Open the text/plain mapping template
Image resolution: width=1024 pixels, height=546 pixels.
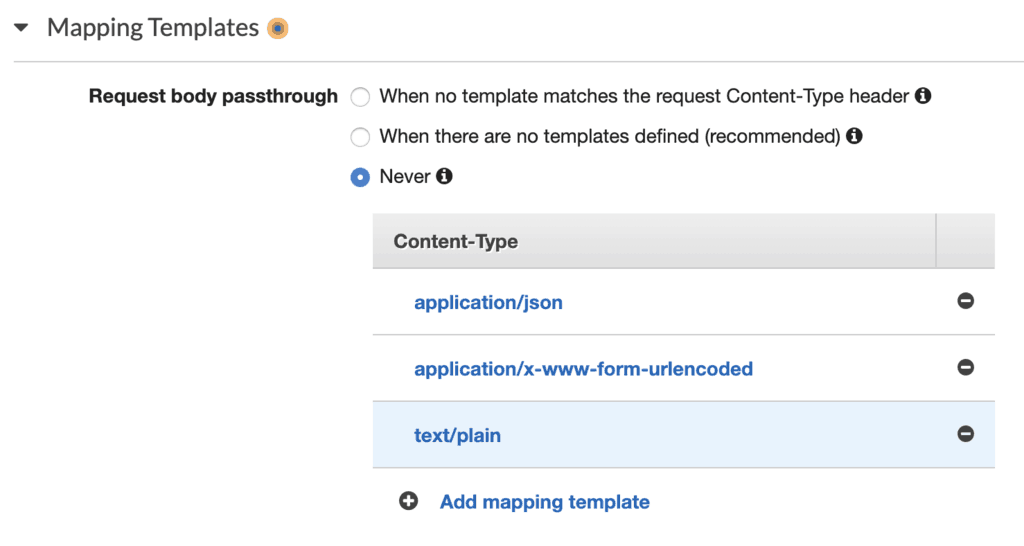pos(457,435)
